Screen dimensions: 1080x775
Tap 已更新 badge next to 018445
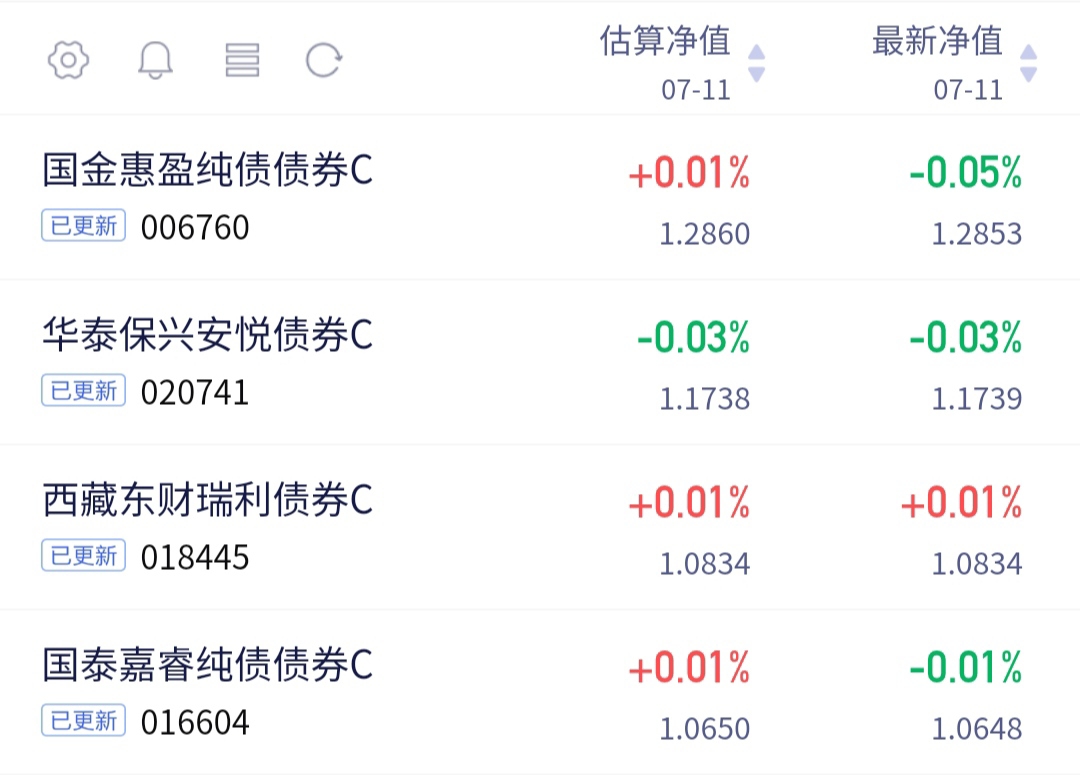tap(83, 555)
